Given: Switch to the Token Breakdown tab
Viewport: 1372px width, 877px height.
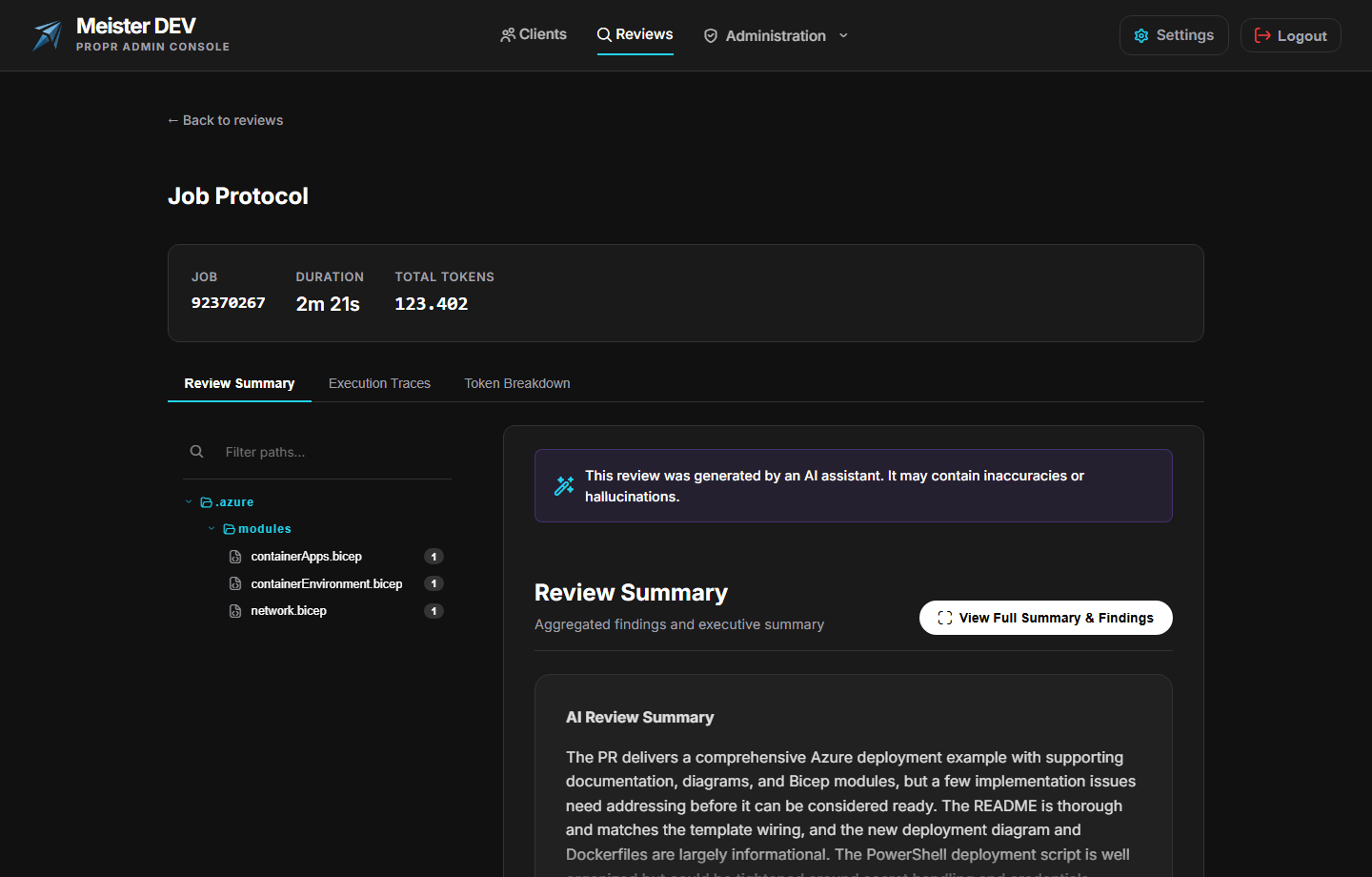Looking at the screenshot, I should (x=517, y=383).
